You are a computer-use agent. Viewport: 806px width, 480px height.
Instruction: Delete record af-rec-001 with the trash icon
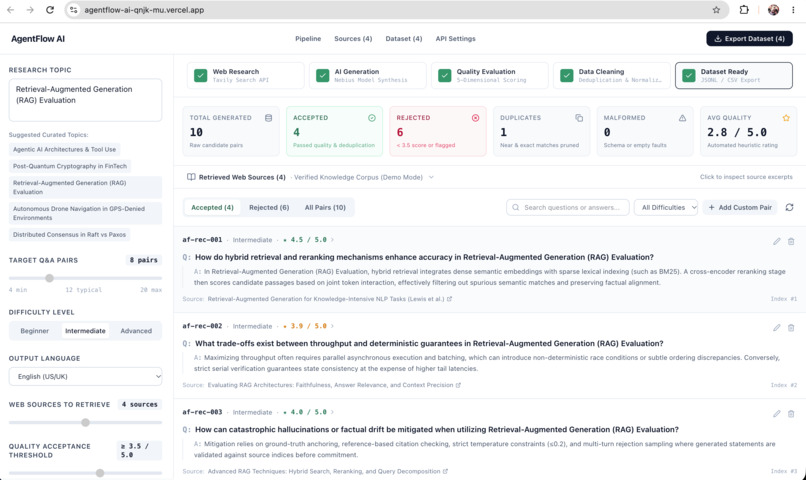pos(791,241)
